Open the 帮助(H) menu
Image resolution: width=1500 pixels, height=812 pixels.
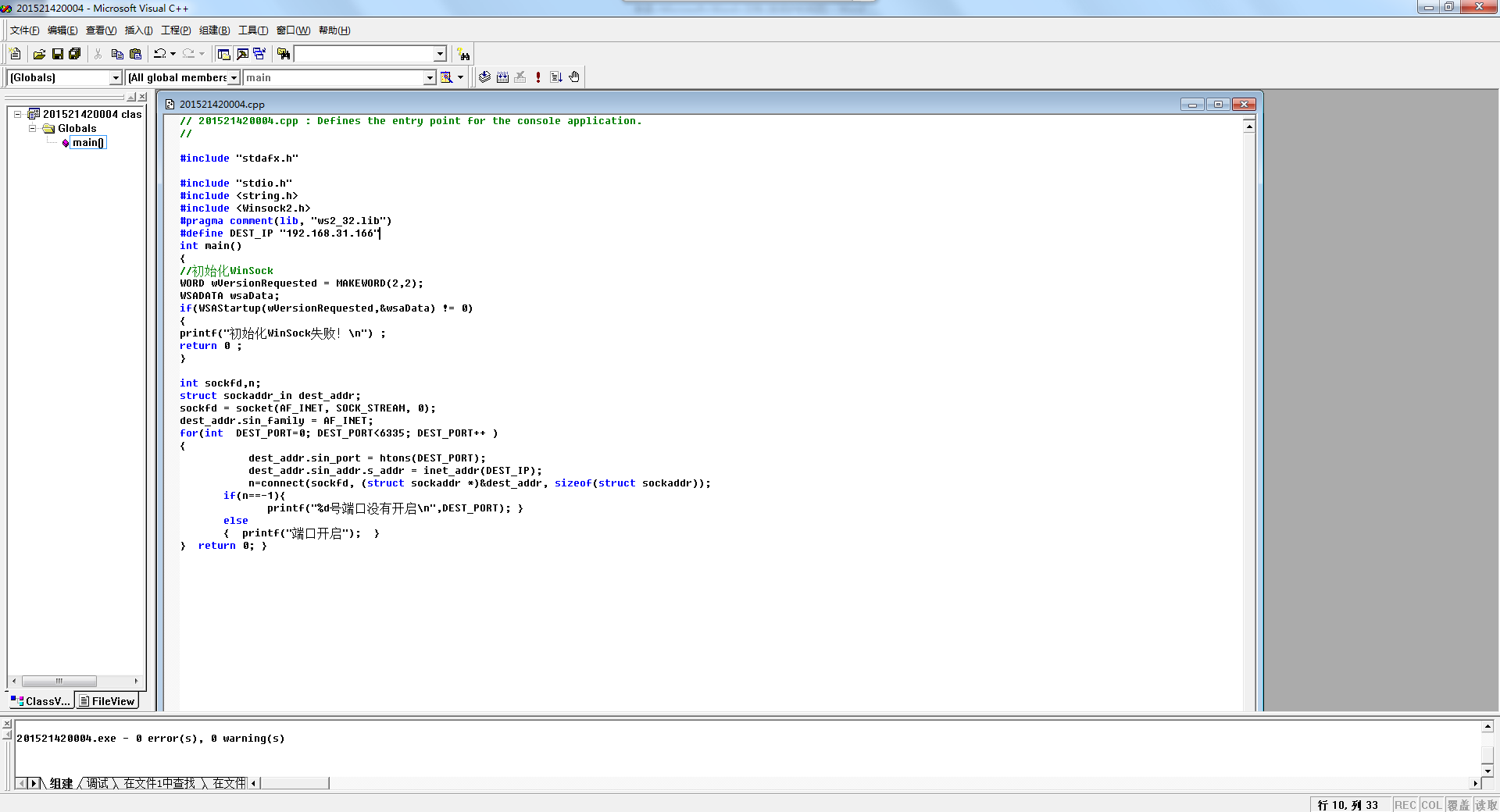(334, 30)
